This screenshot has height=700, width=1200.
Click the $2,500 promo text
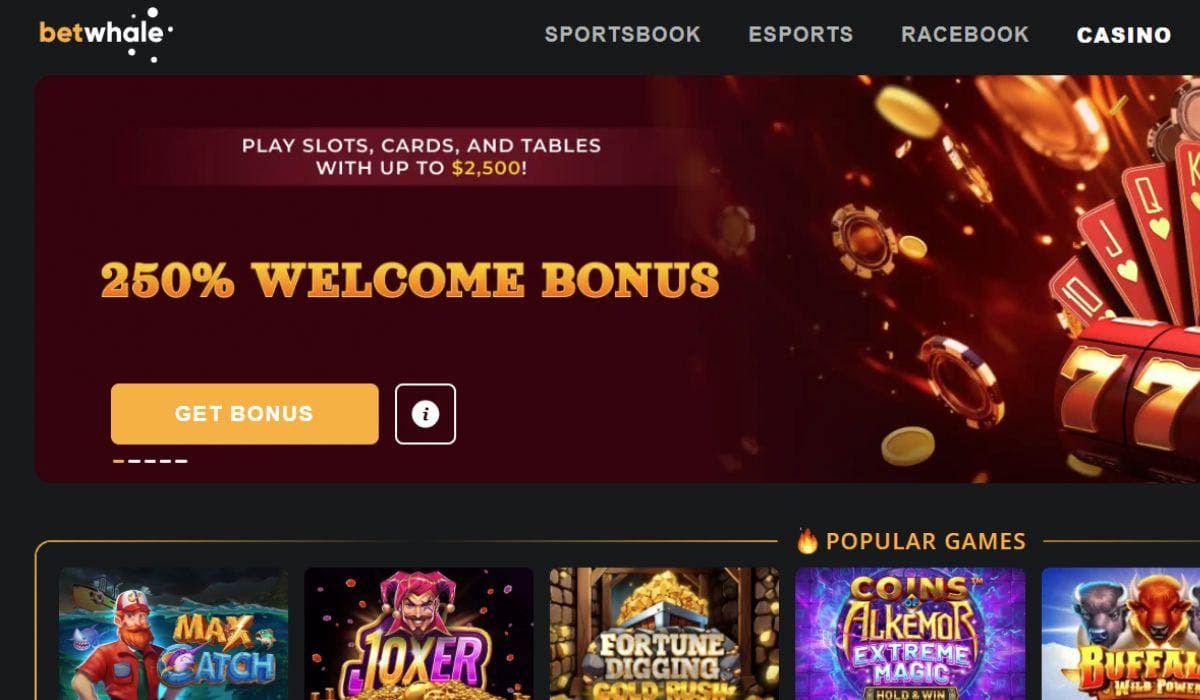tap(486, 169)
